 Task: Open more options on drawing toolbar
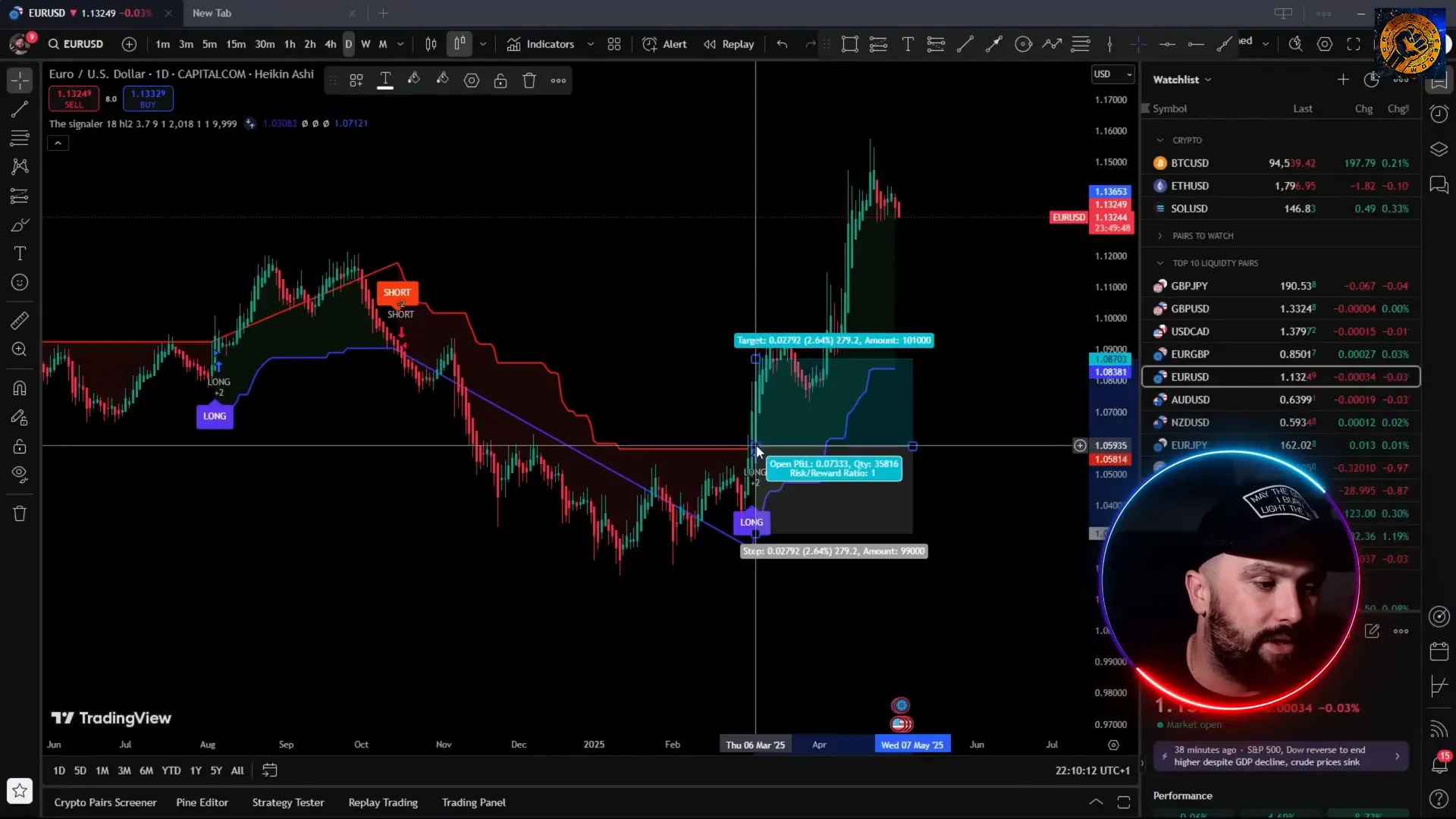tap(558, 80)
